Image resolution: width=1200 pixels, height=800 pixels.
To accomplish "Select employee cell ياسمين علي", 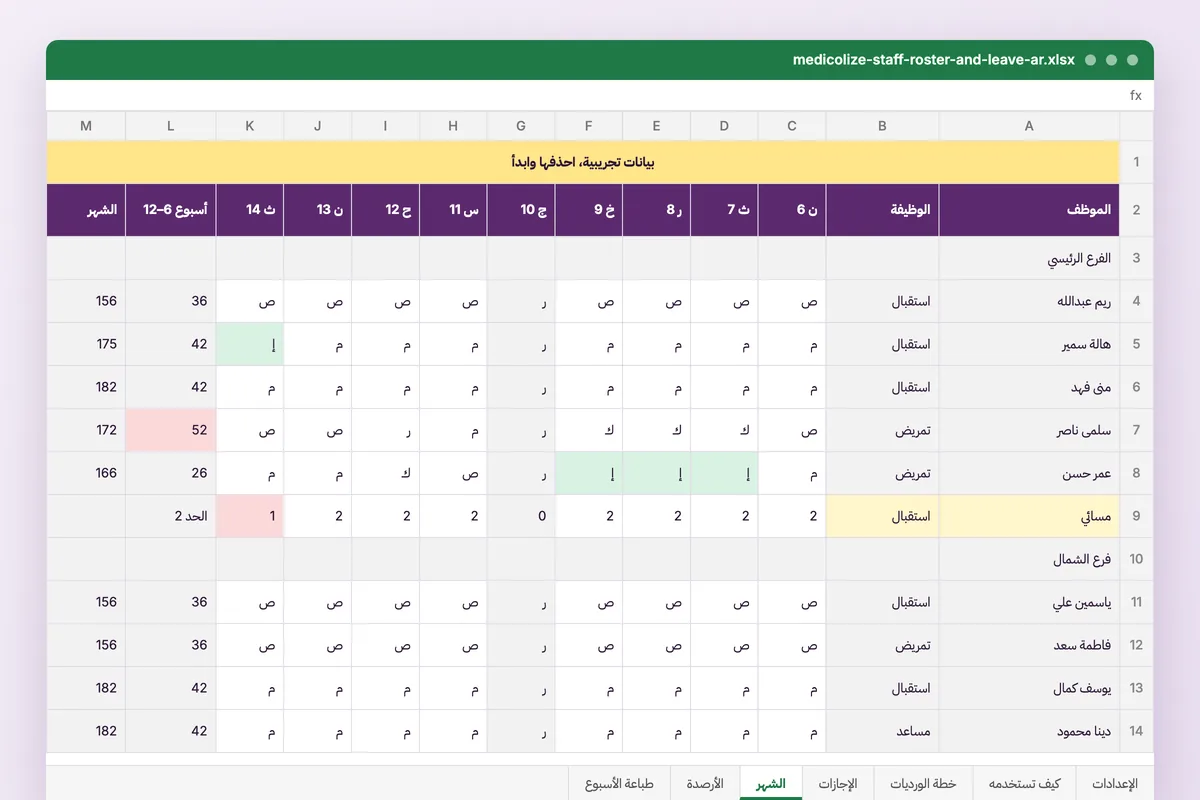I will click(x=1029, y=602).
